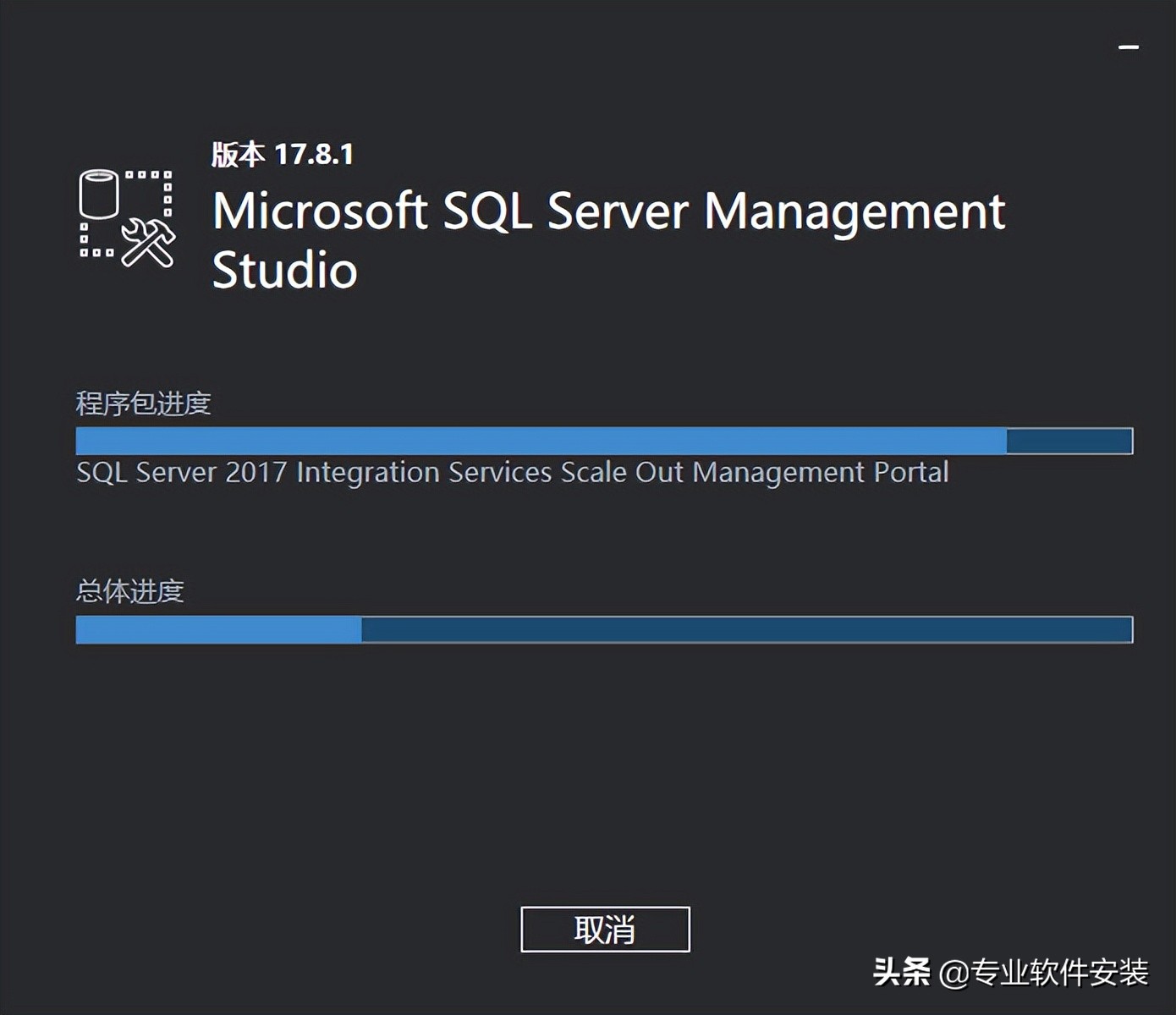The image size is (1176, 1015).
Task: Click the word Microsoft in the title
Action: coord(320,211)
